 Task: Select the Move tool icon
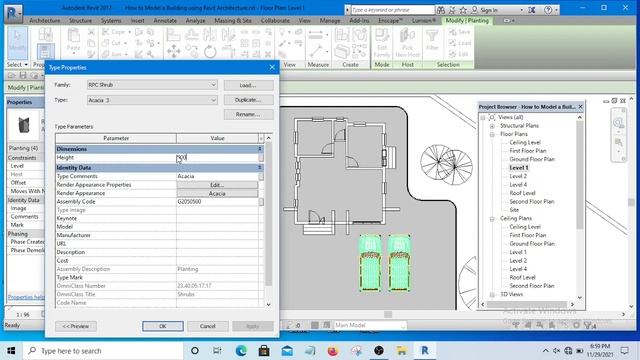(x=173, y=52)
